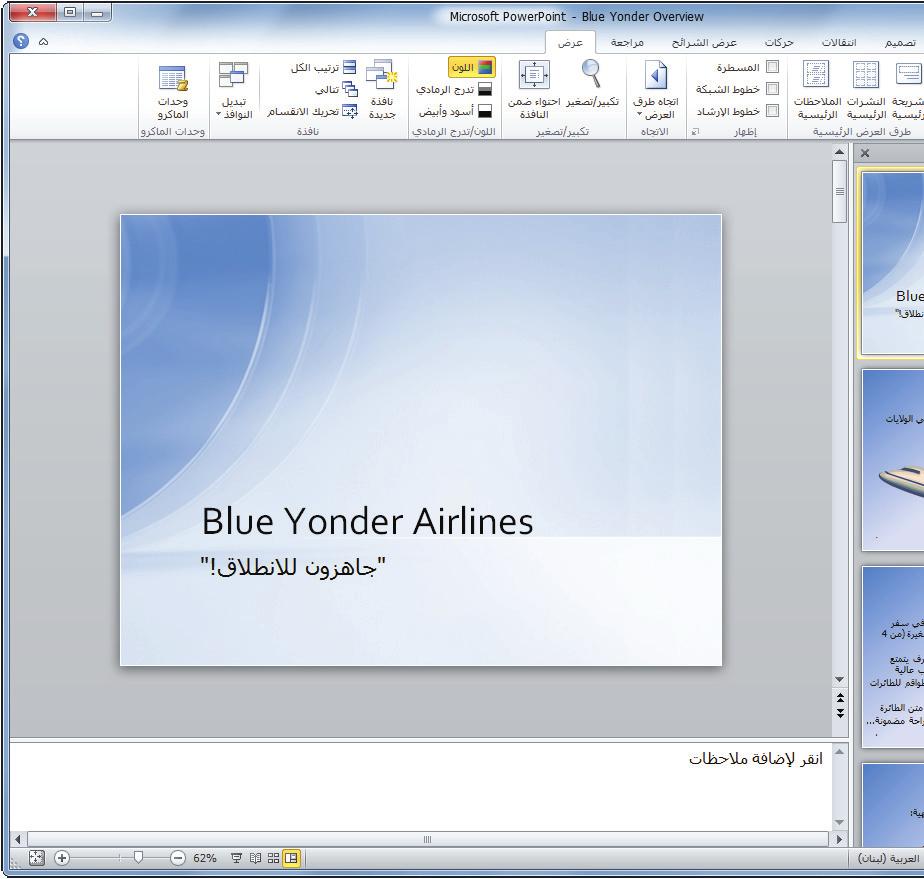924x879 pixels.
Task: Switch to Normal view status bar icon
Action: (292, 858)
